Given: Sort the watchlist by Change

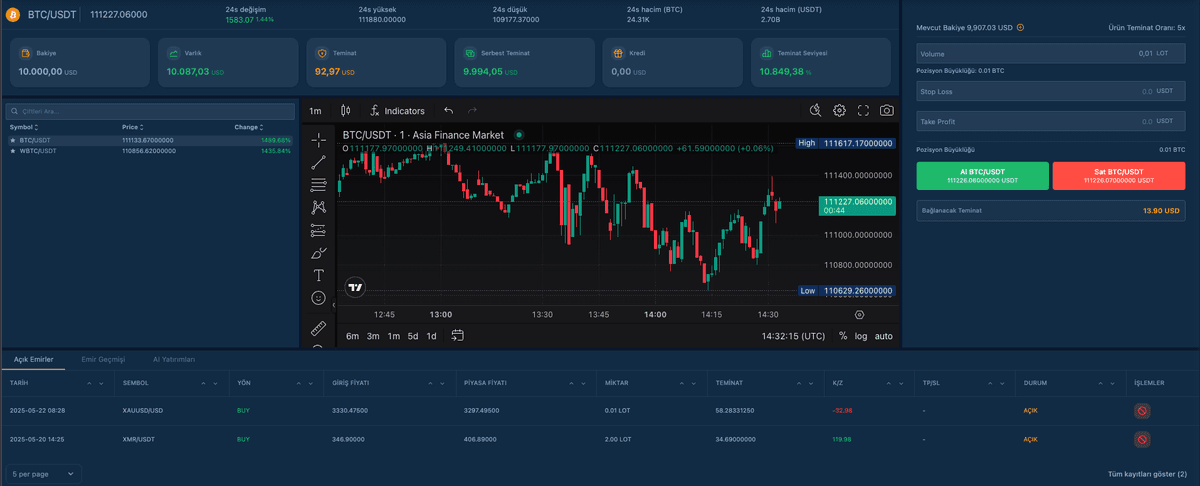Looking at the screenshot, I should tap(249, 128).
